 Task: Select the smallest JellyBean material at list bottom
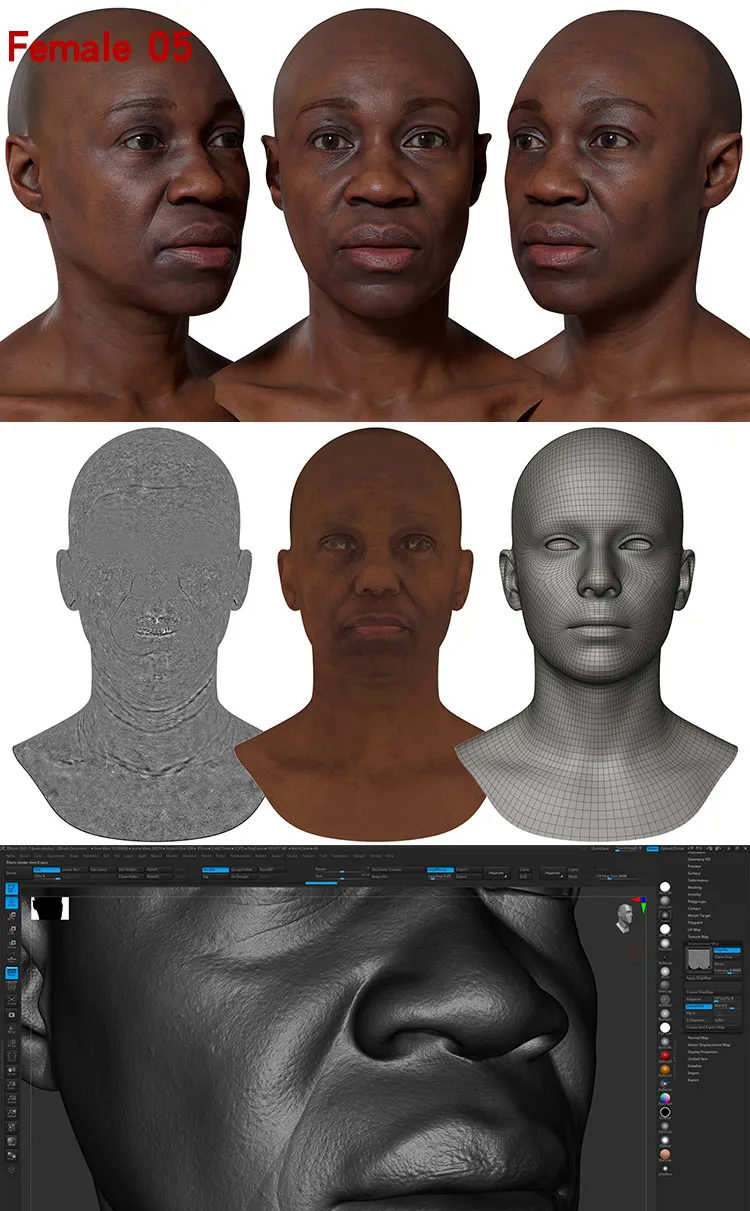pos(665,1169)
